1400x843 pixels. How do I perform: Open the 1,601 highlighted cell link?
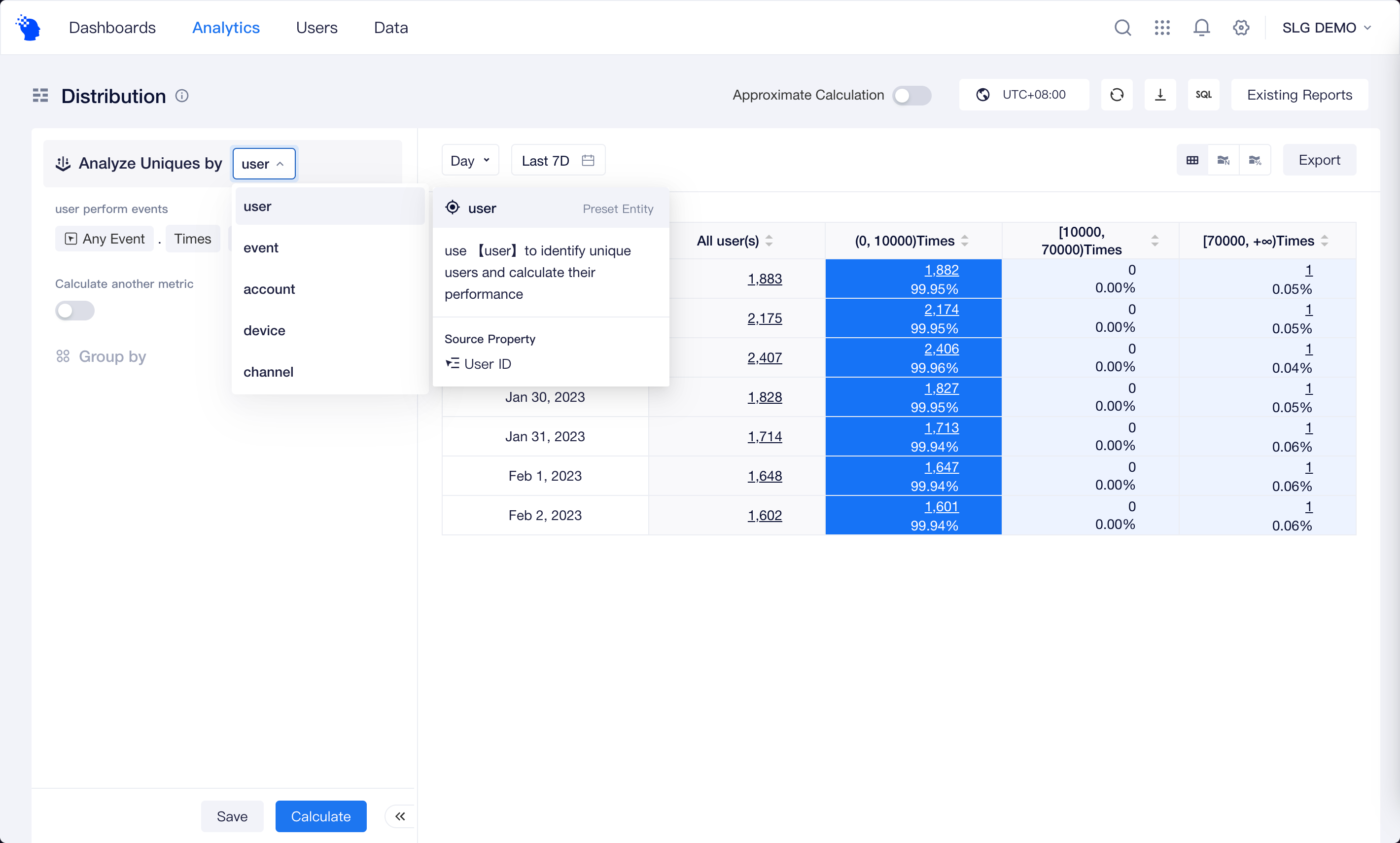pos(941,506)
